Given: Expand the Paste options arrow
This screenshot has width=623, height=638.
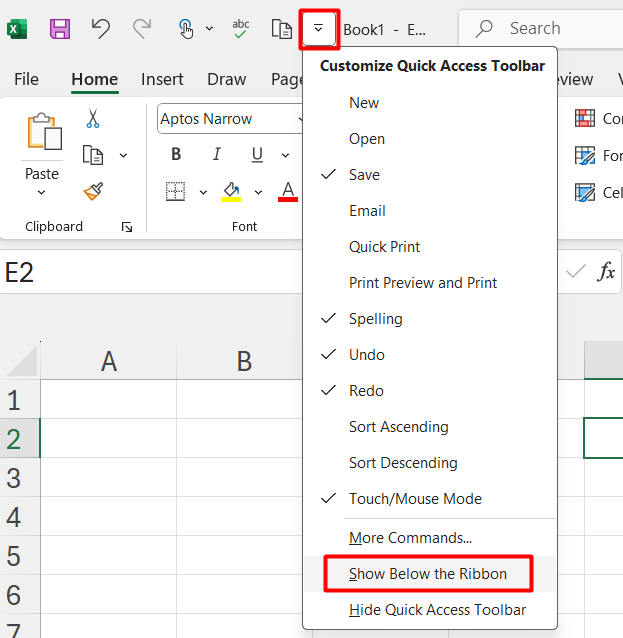Looking at the screenshot, I should (x=42, y=192).
